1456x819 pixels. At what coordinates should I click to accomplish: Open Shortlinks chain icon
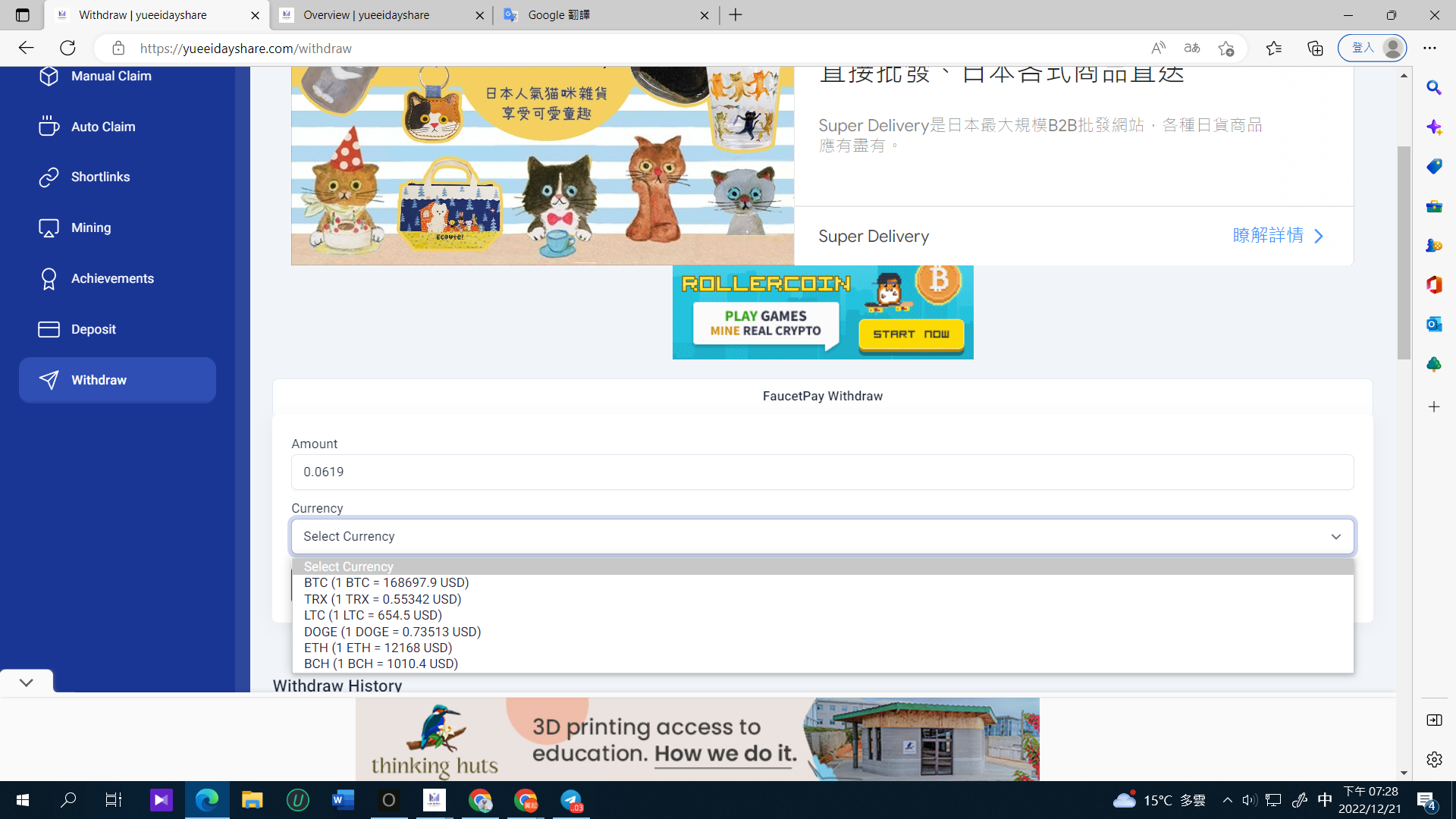coord(49,177)
